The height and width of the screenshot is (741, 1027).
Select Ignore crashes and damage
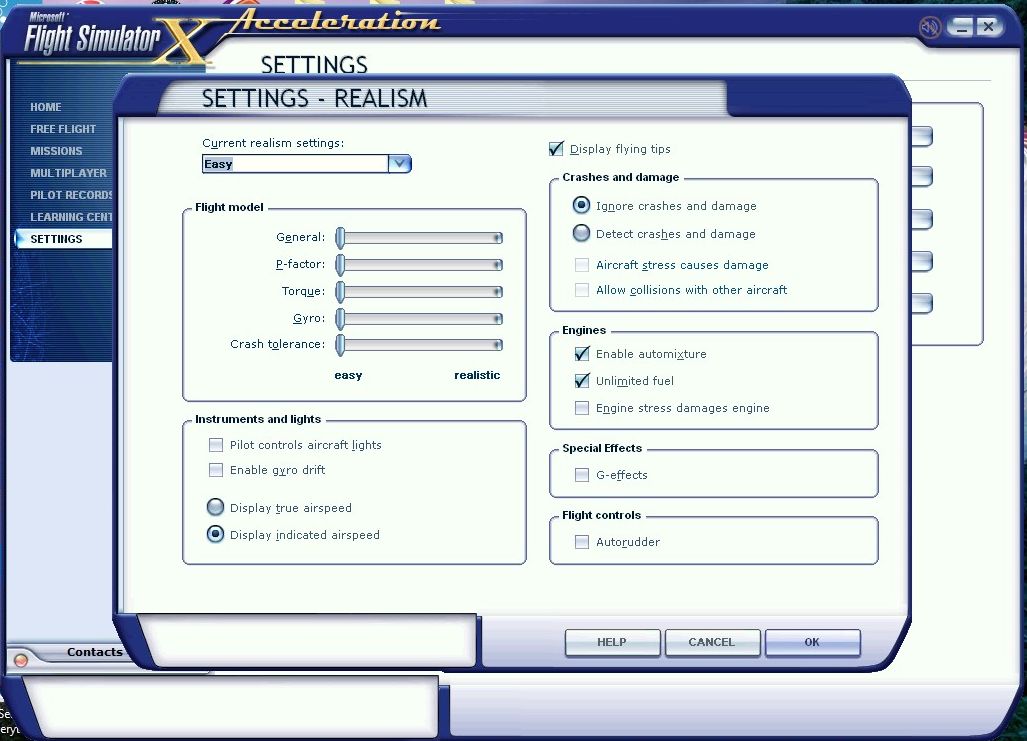point(581,205)
